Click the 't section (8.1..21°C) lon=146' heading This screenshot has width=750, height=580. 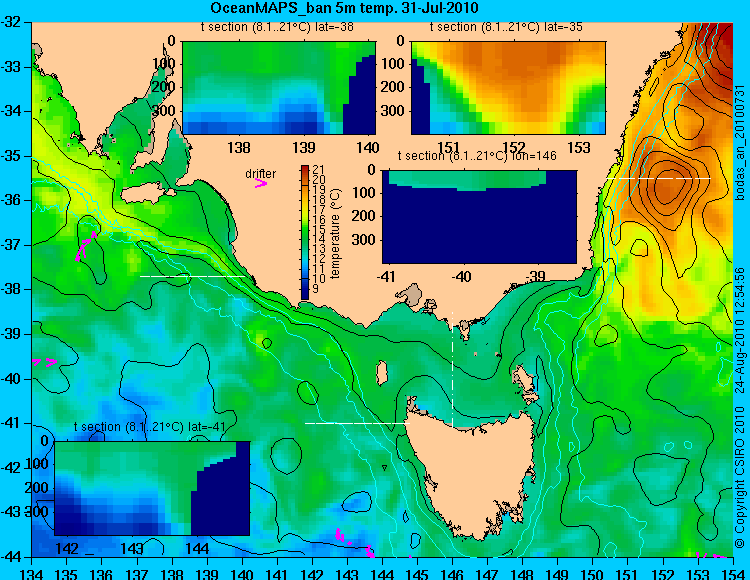pos(477,156)
